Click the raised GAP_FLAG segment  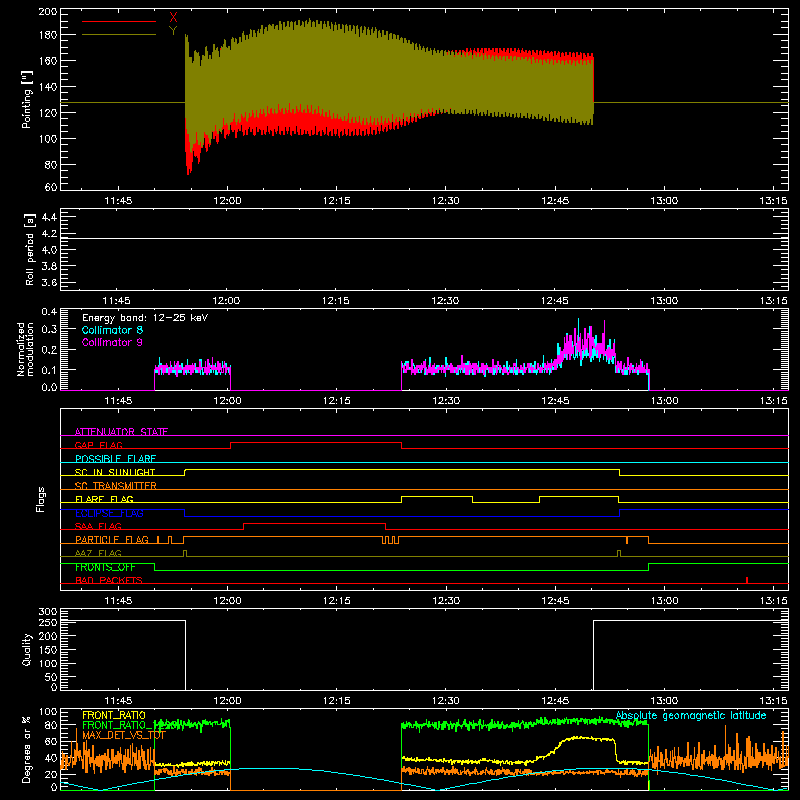coord(316,443)
